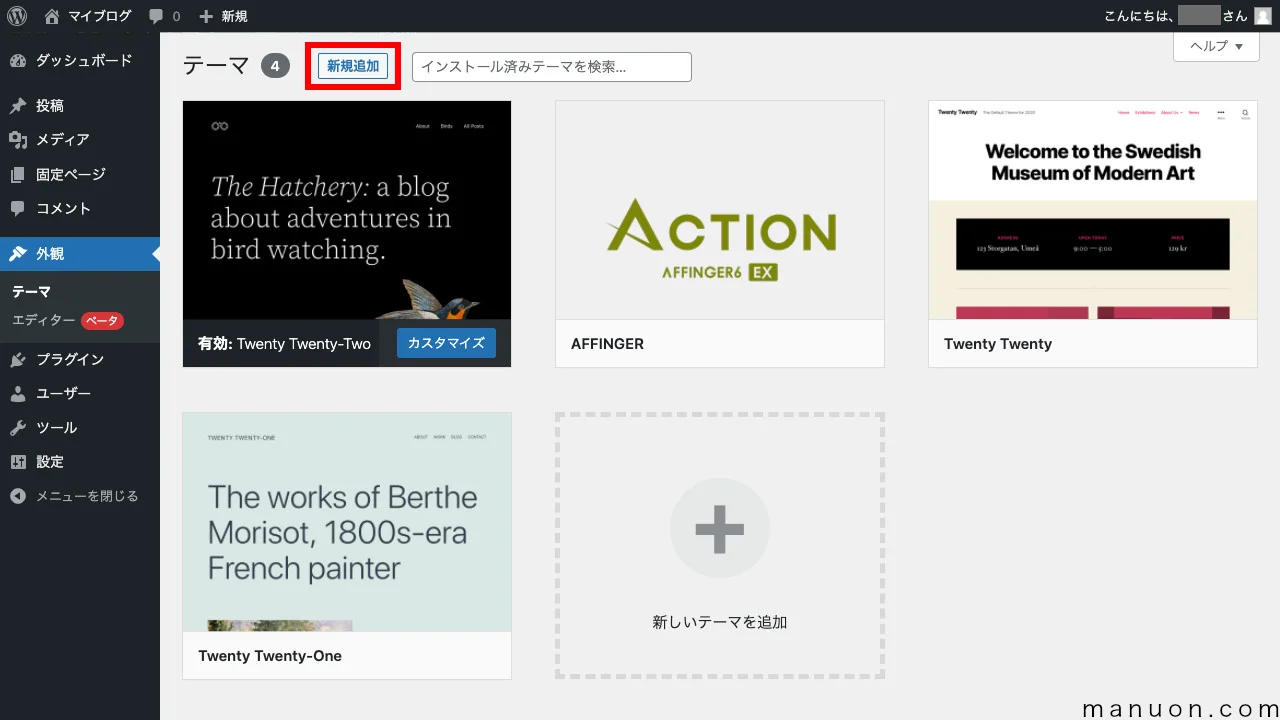Click the 新しいテーマを追加 label
The image size is (1280, 720).
tap(720, 622)
